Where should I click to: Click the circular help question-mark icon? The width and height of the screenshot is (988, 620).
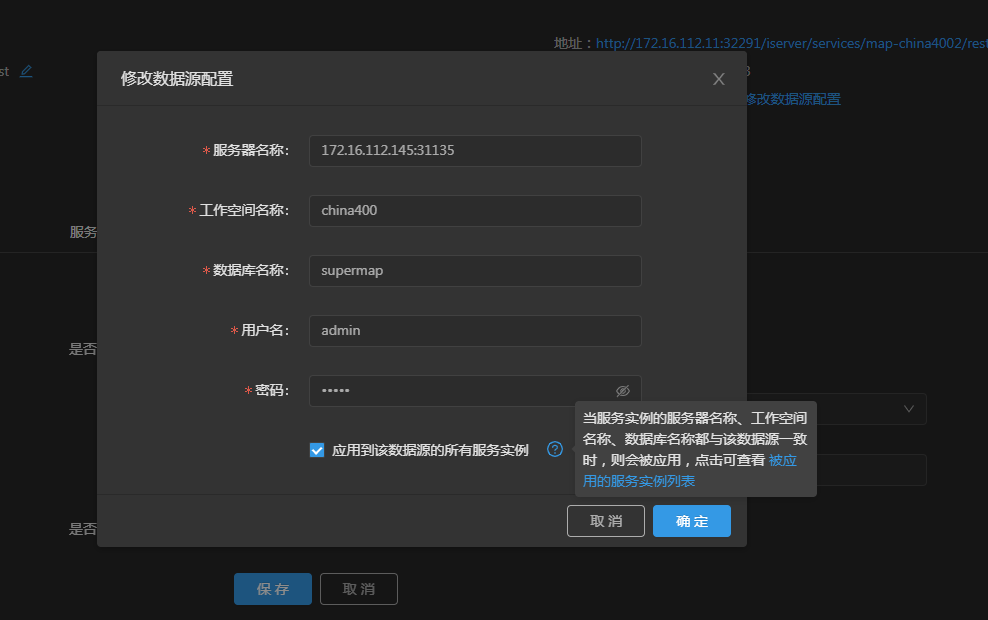pos(555,449)
